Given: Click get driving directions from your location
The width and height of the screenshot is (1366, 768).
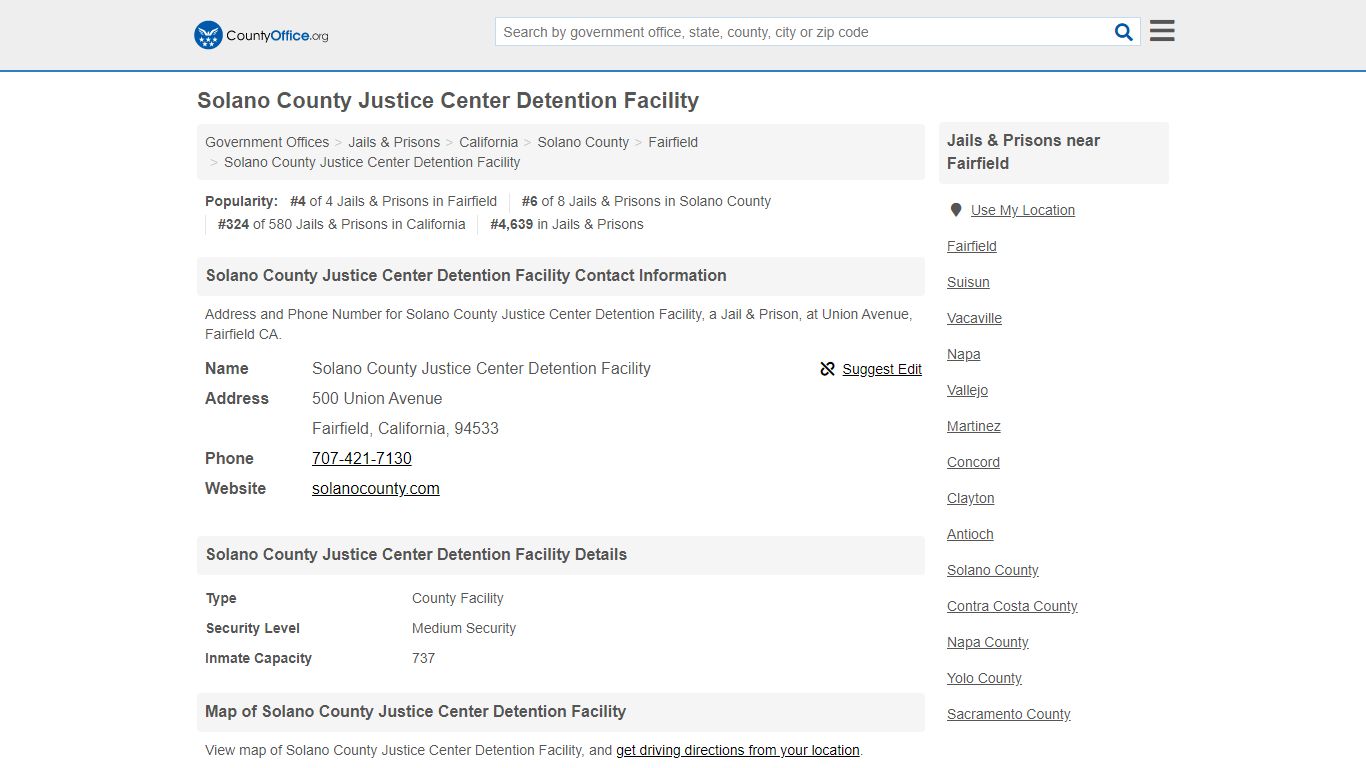Looking at the screenshot, I should (738, 750).
